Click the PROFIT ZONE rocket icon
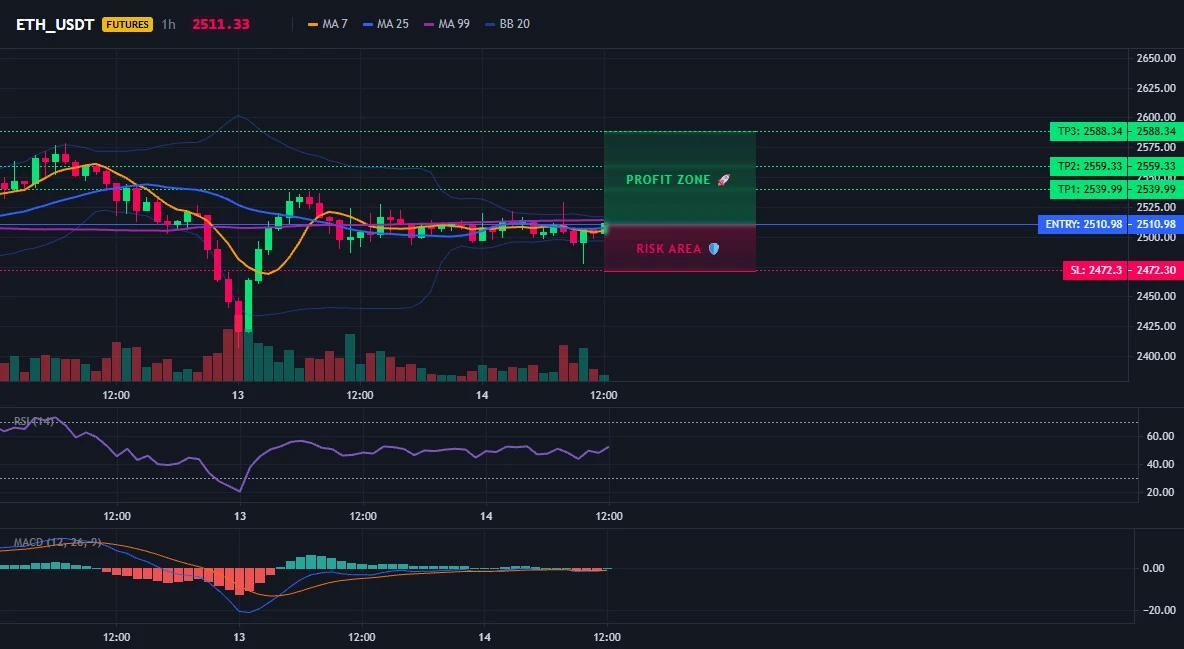This screenshot has width=1184, height=649. point(723,180)
